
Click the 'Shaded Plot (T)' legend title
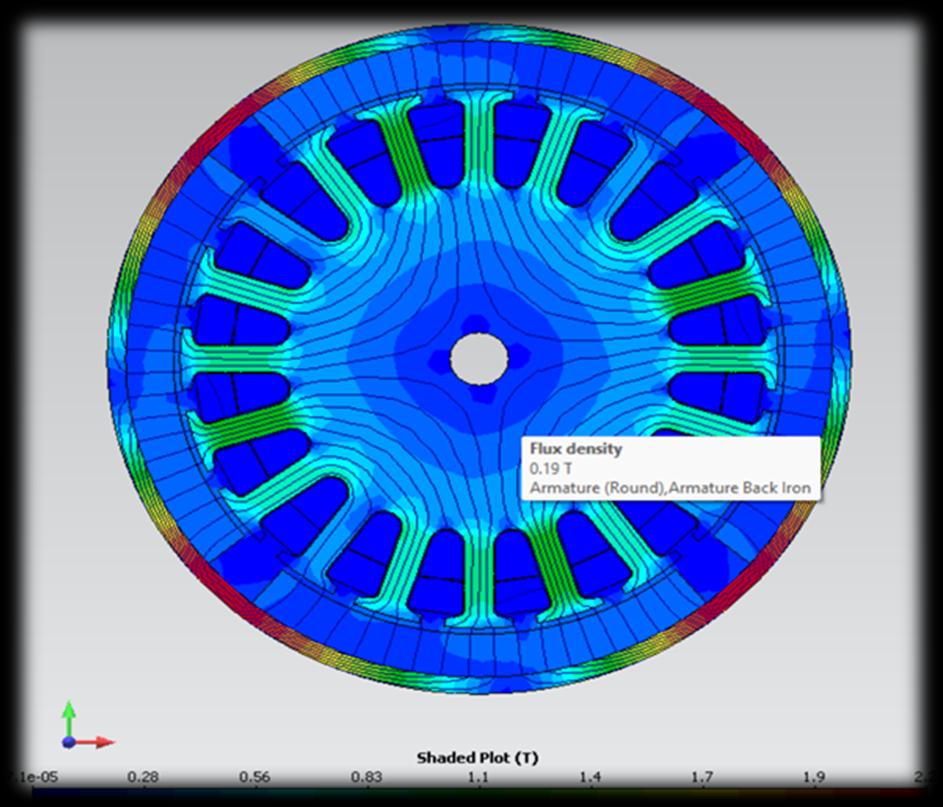tap(478, 758)
